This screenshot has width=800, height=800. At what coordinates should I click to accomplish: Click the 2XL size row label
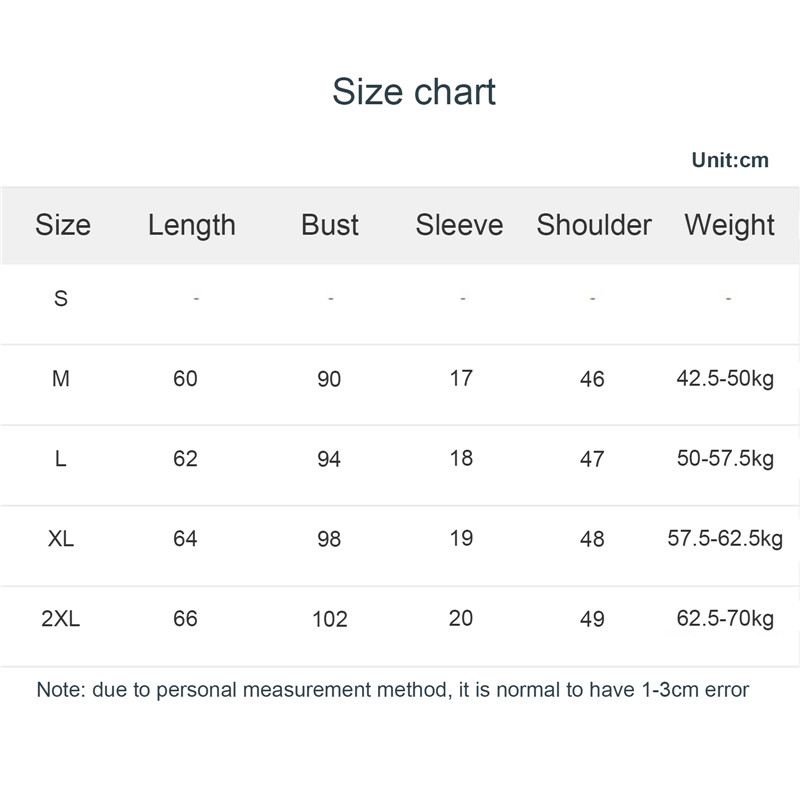tap(61, 619)
